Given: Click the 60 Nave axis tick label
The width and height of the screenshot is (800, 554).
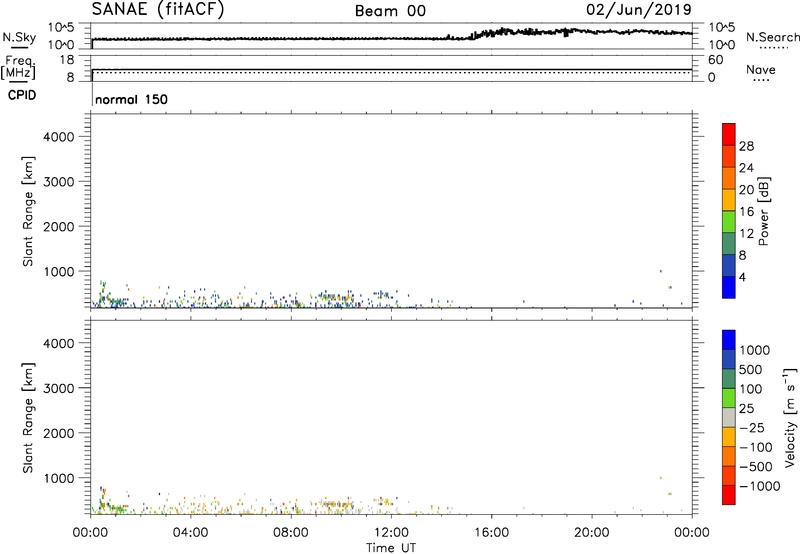Looking at the screenshot, I should pyautogui.click(x=716, y=60).
